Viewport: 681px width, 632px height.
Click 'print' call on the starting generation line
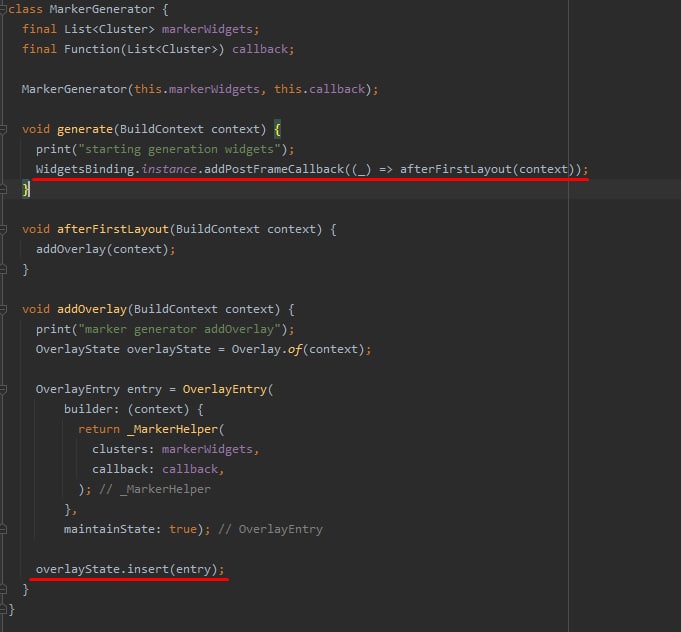coord(53,149)
